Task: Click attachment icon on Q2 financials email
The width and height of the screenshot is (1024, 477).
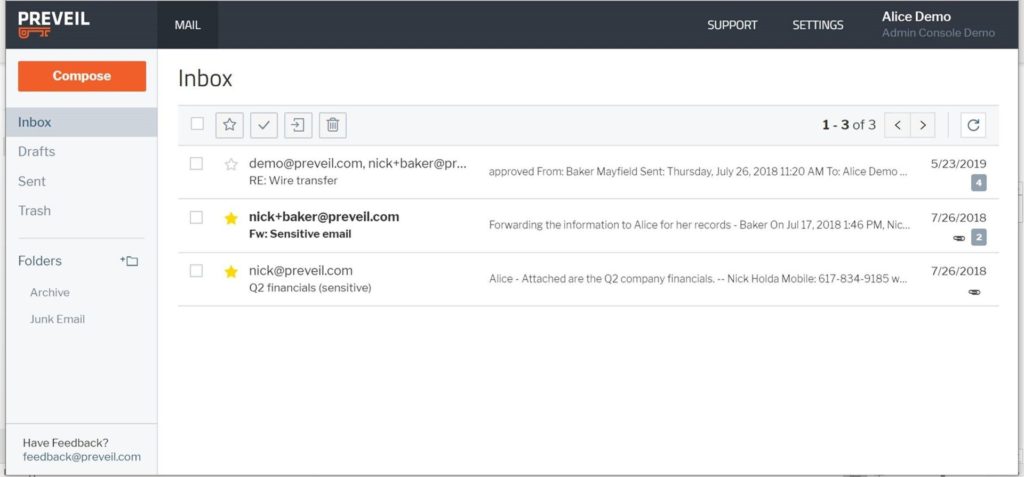Action: click(x=974, y=291)
